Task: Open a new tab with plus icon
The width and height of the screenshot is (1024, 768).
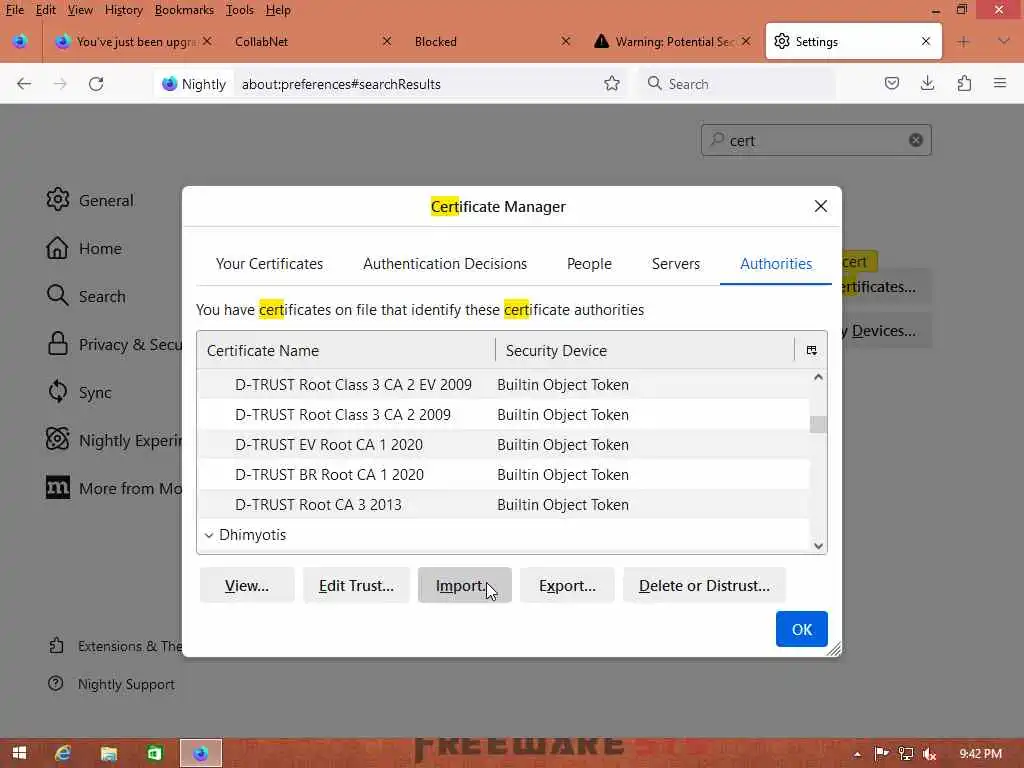Action: point(963,42)
